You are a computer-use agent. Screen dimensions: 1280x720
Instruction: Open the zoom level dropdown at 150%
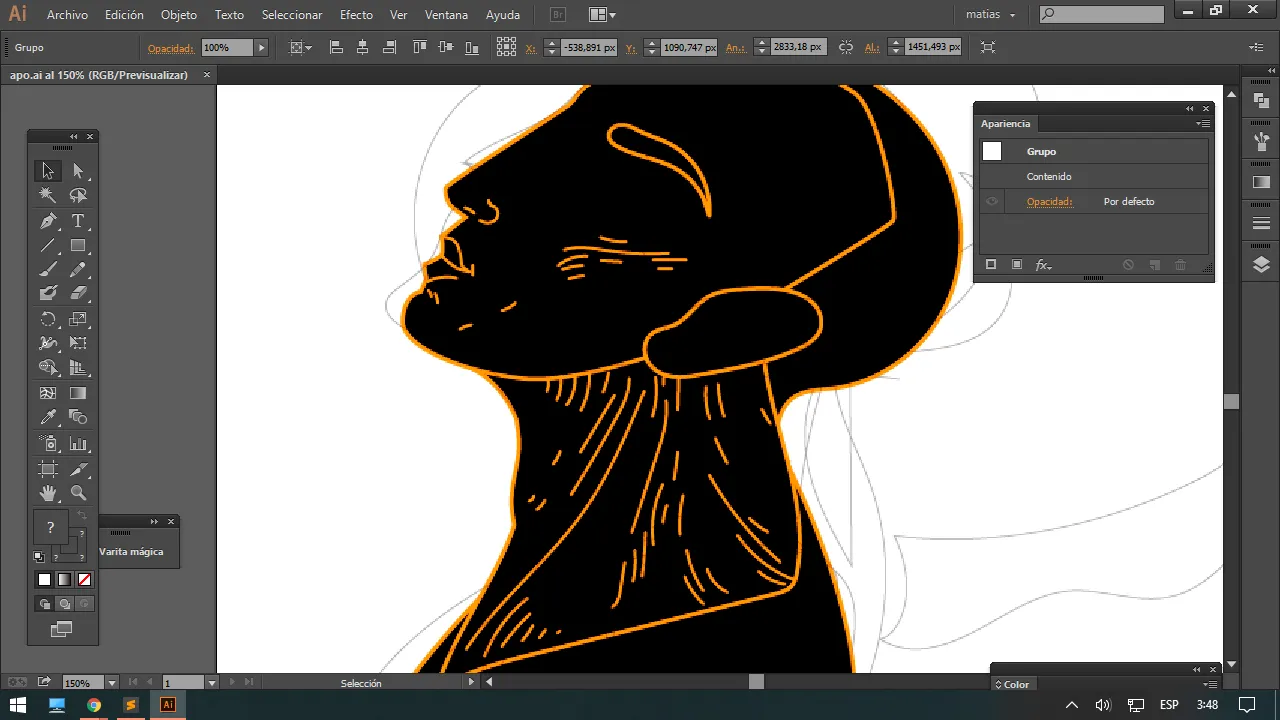point(112,683)
